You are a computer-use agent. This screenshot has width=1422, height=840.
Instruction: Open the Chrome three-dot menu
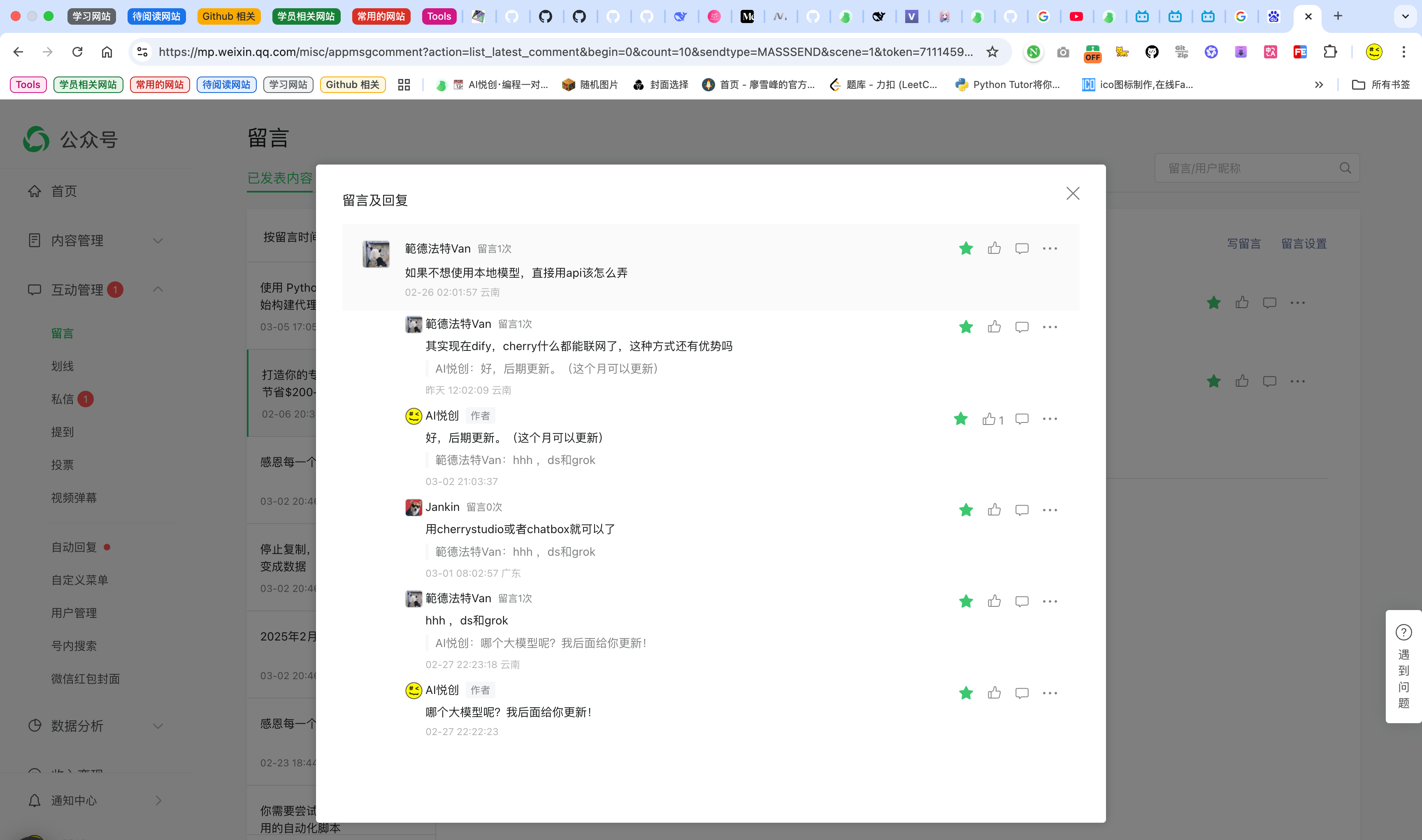coord(1404,52)
